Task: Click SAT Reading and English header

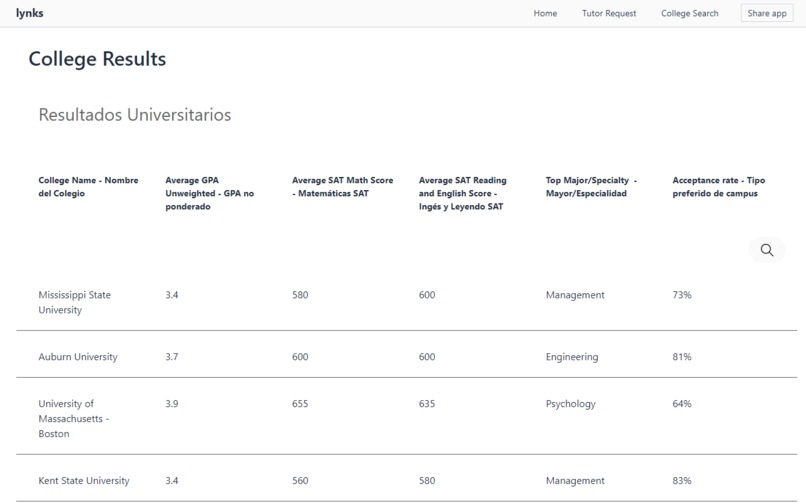Action: 463,193
